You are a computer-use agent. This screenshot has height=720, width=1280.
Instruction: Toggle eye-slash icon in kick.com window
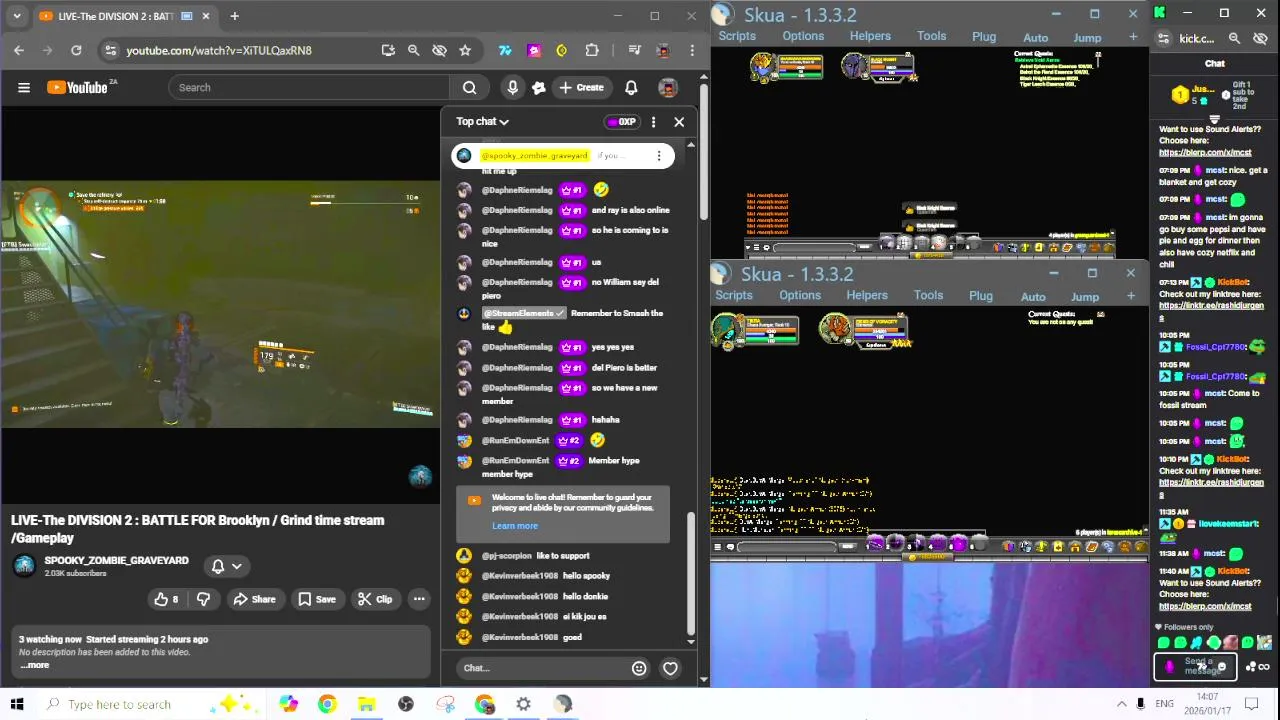(x=1260, y=38)
